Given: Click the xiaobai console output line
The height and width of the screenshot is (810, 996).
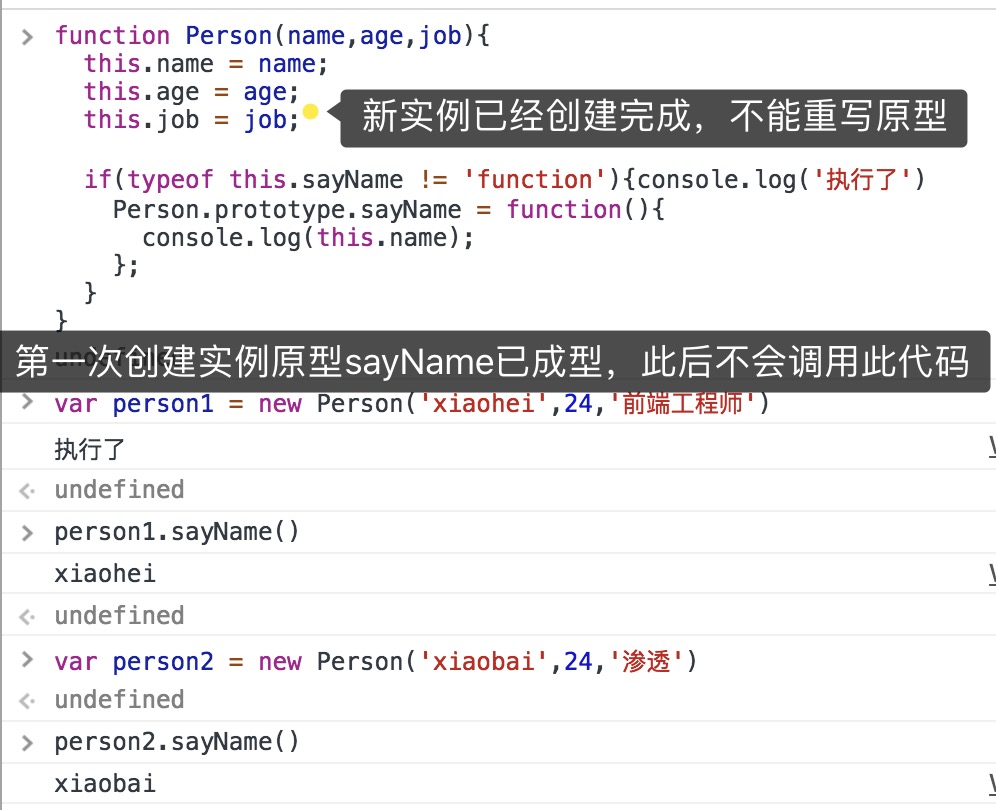Looking at the screenshot, I should 105,783.
